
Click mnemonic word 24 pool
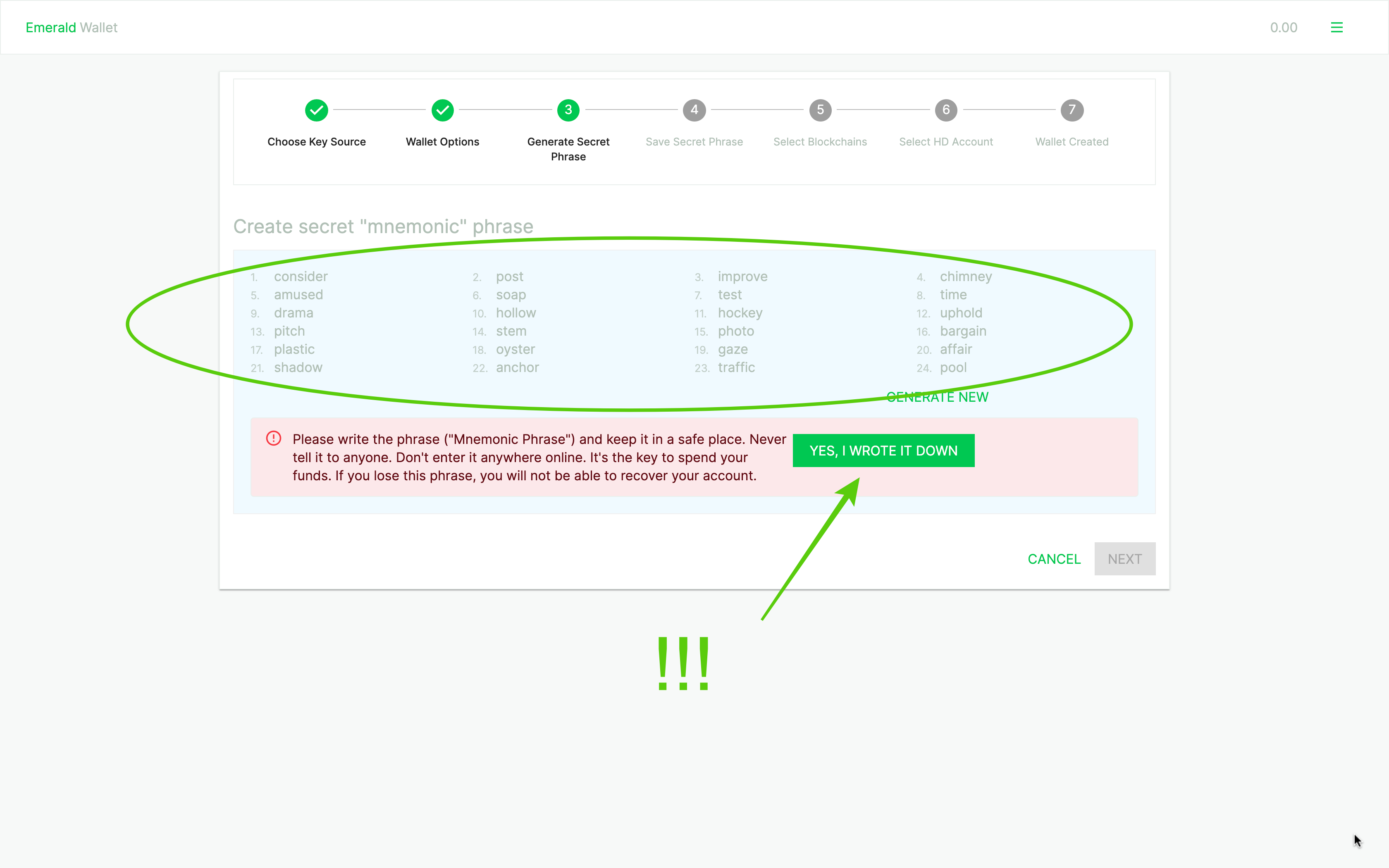coord(953,367)
